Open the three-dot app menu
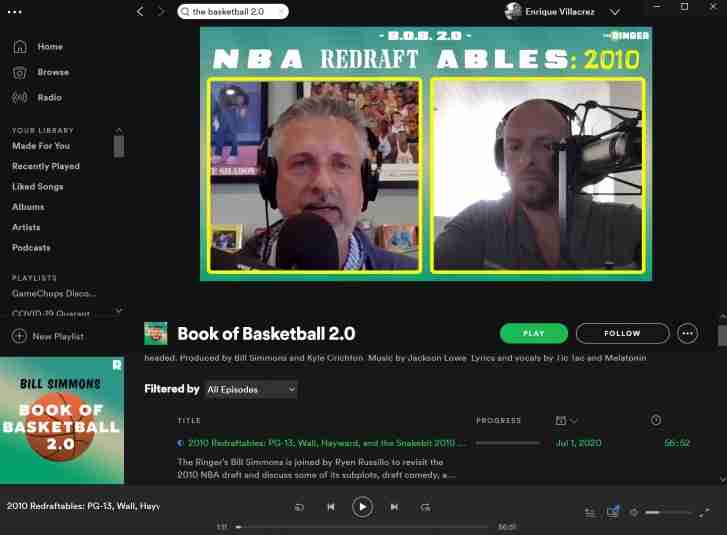 pyautogui.click(x=14, y=12)
